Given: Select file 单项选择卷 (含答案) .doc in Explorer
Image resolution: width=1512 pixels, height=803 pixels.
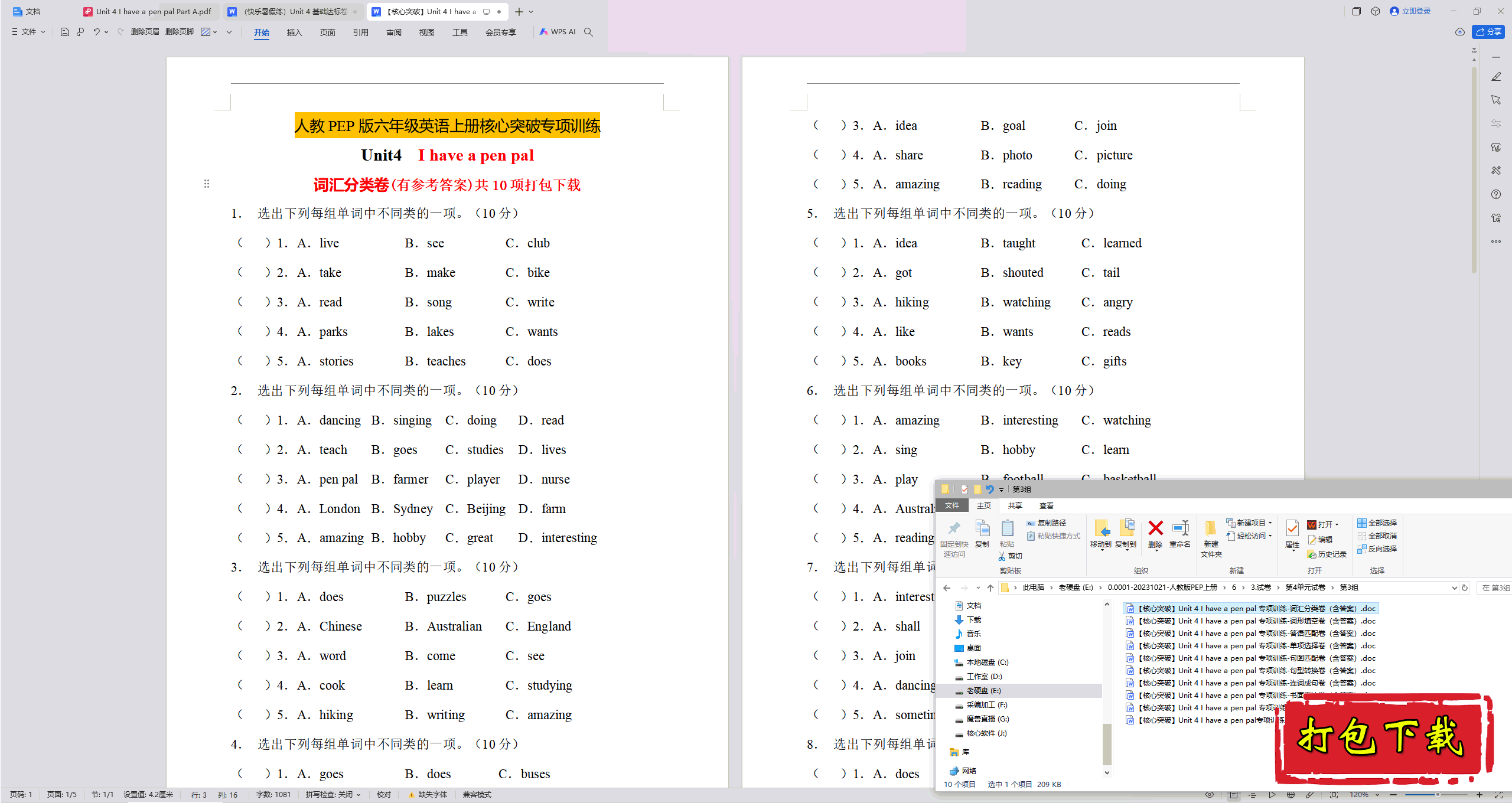Looking at the screenshot, I should pos(1251,646).
